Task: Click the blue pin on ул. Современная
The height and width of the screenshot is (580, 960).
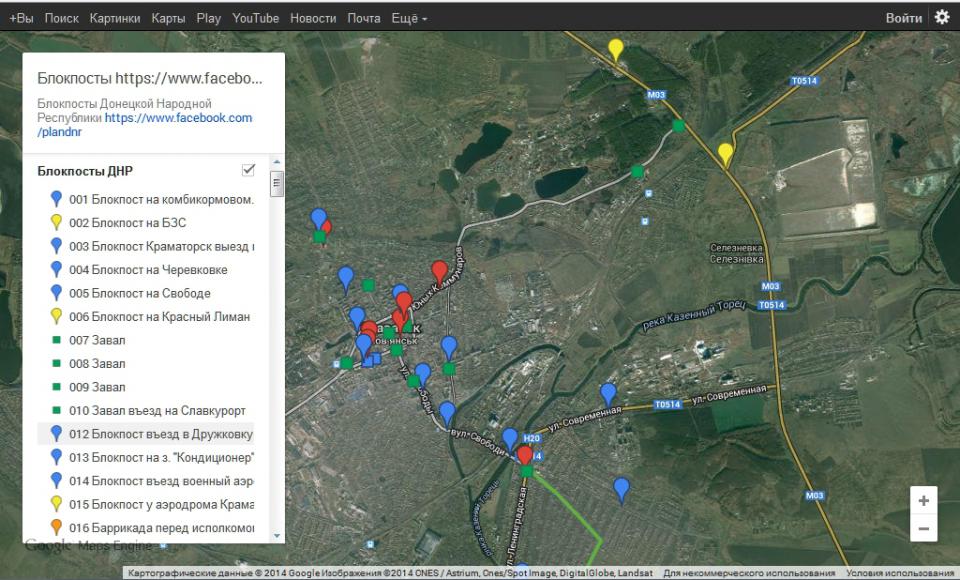Action: tap(608, 393)
